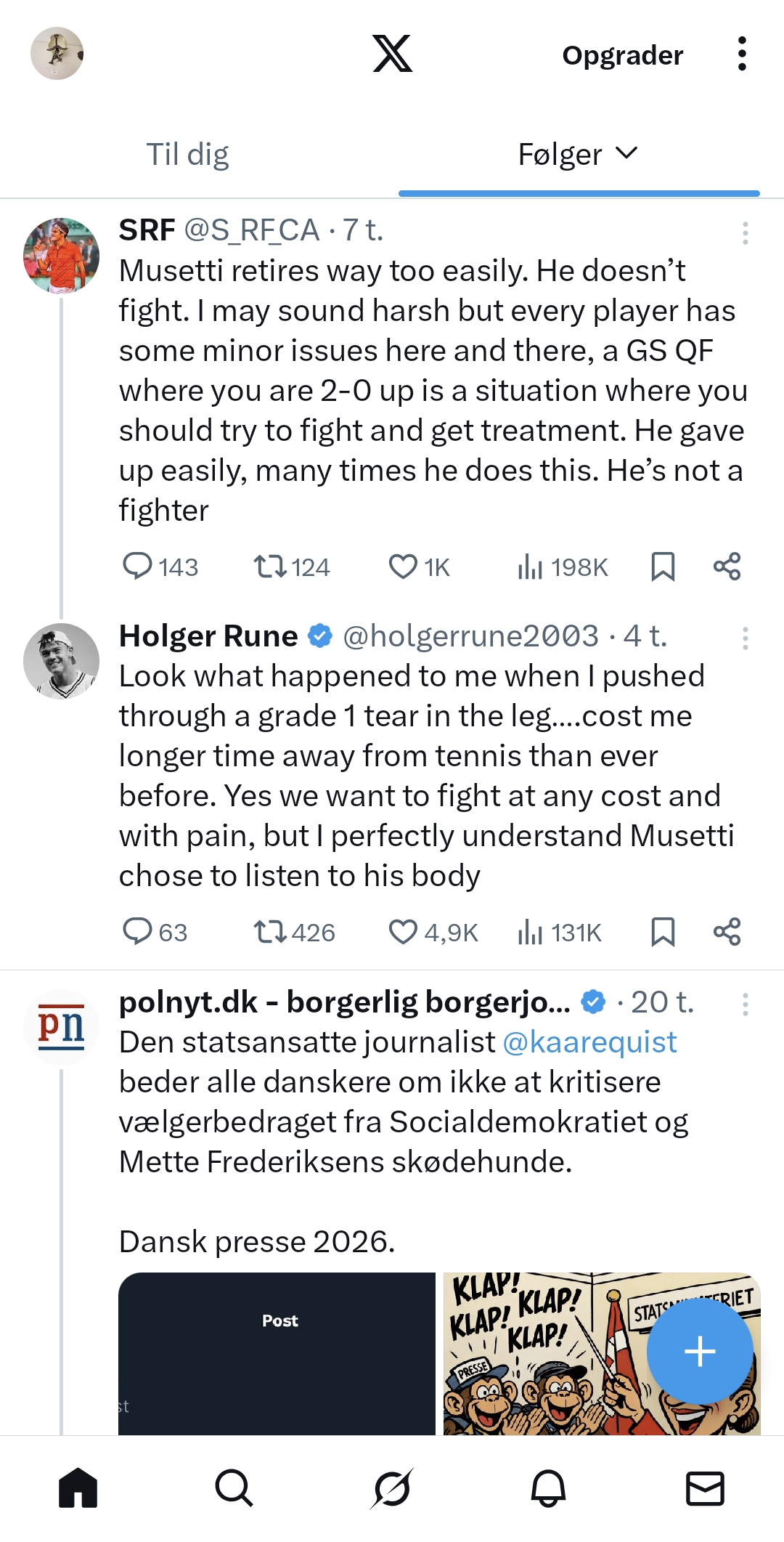
Task: Share the SRF post
Action: pyautogui.click(x=727, y=567)
